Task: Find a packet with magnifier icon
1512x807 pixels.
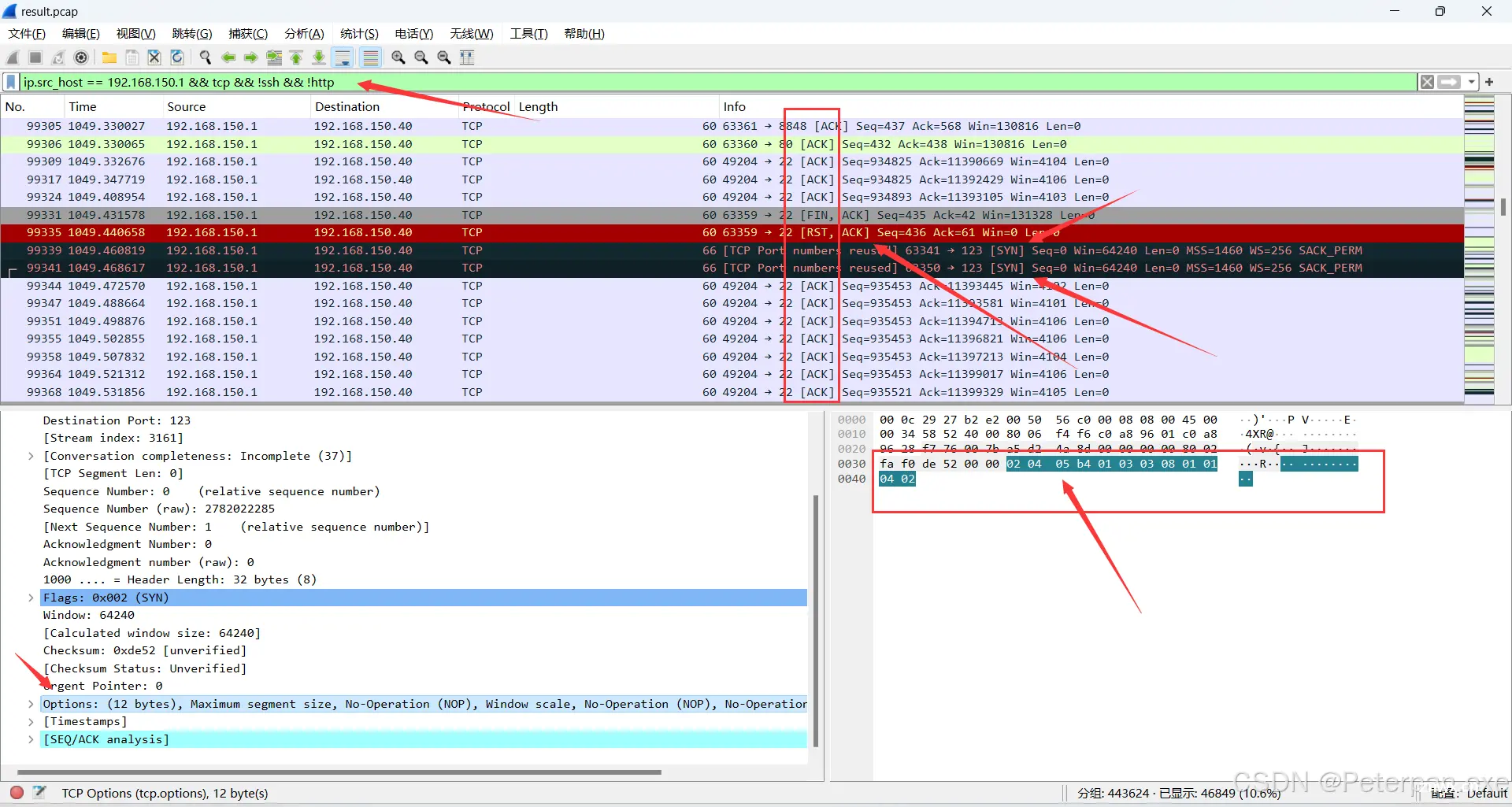Action: point(206,57)
